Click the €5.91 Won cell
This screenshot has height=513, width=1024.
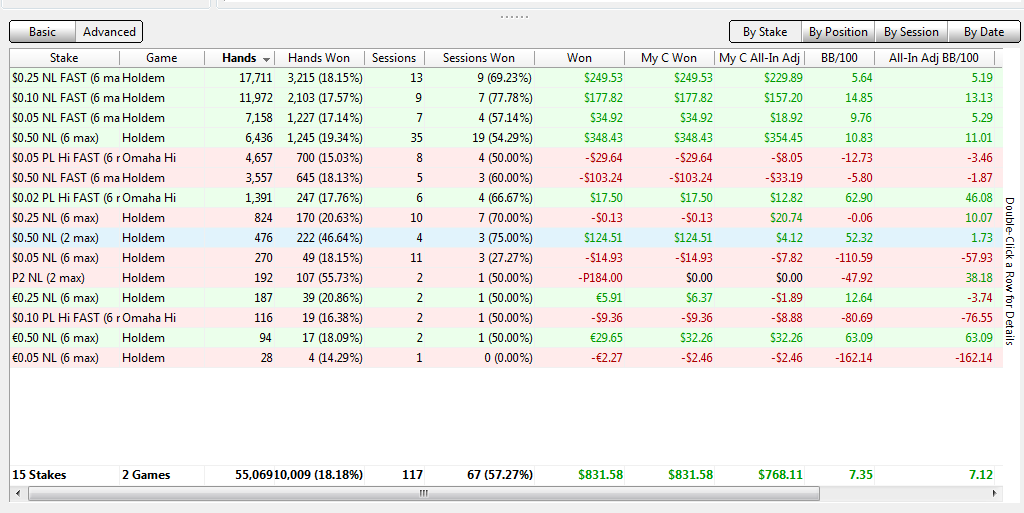click(607, 298)
